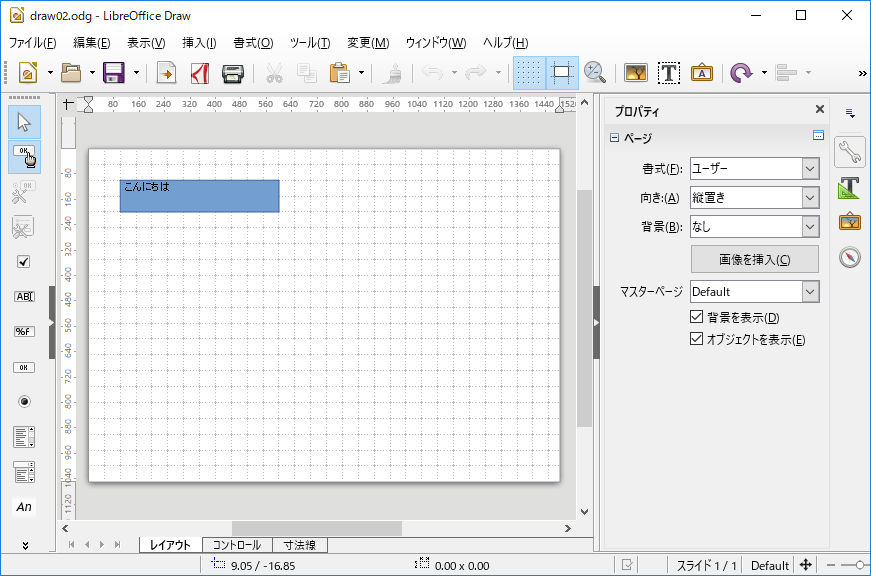This screenshot has width=871, height=576.
Task: Export directly as PDF icon
Action: tap(199, 73)
